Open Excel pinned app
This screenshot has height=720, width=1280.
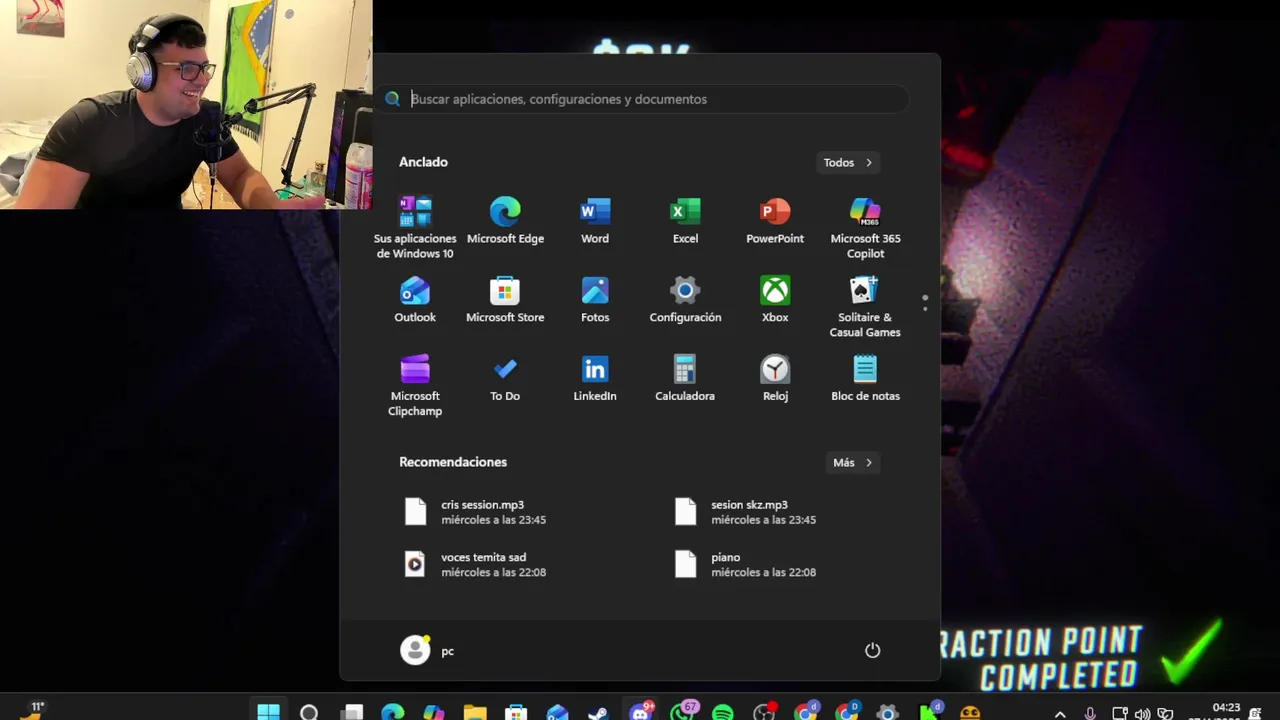click(685, 221)
